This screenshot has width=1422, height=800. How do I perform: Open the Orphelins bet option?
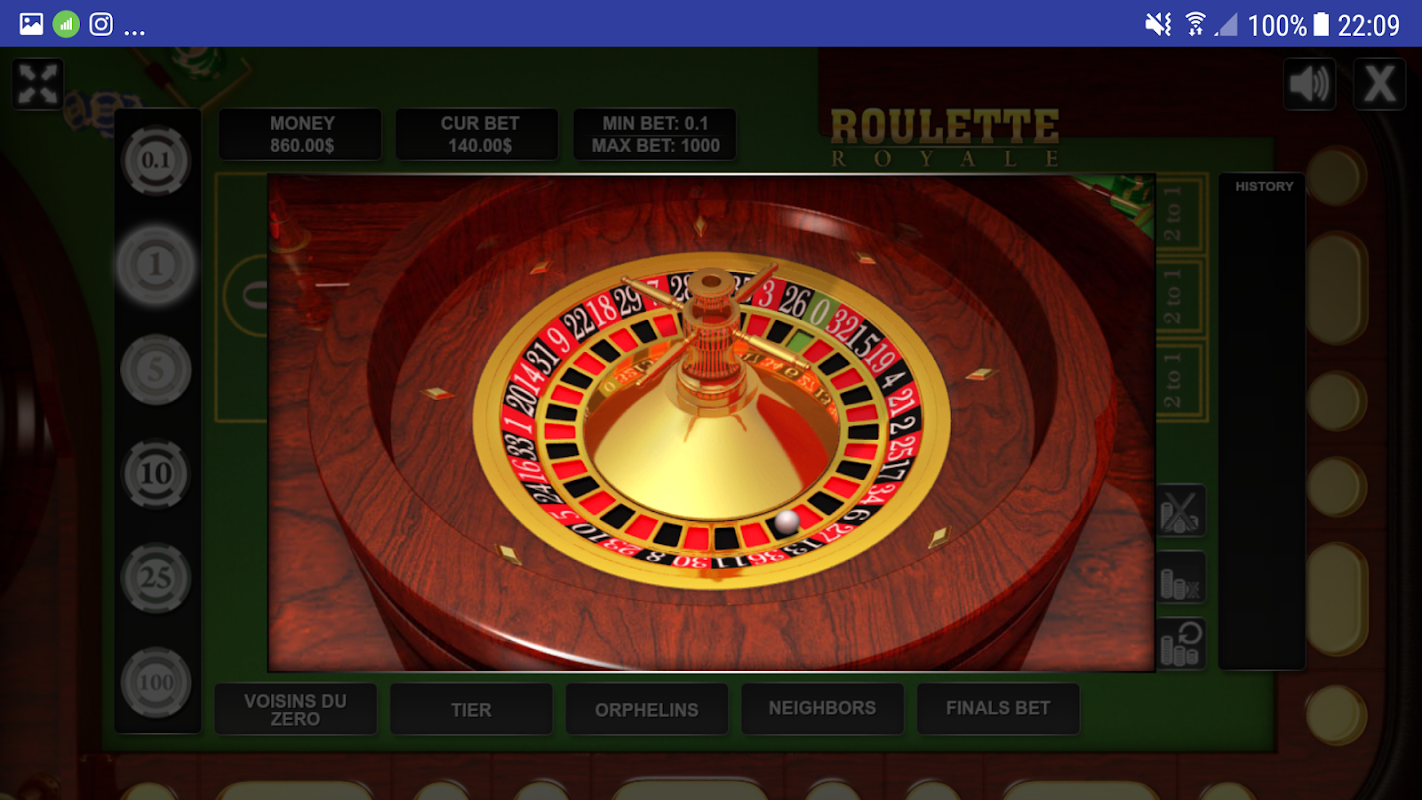pos(647,709)
